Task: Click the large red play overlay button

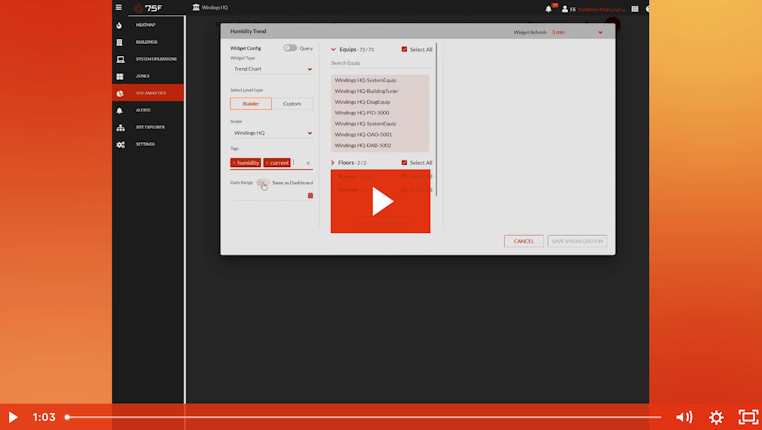Action: tap(381, 201)
